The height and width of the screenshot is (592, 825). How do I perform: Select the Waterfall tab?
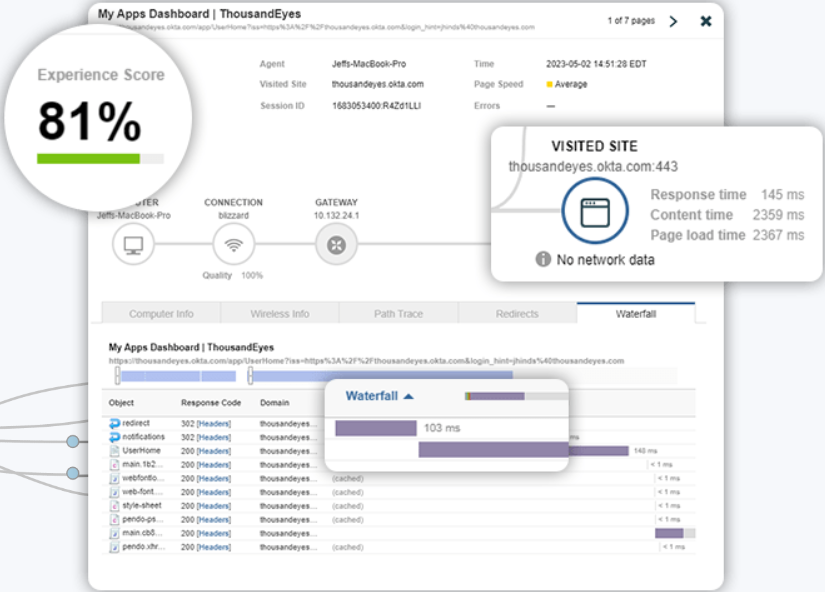(x=636, y=314)
